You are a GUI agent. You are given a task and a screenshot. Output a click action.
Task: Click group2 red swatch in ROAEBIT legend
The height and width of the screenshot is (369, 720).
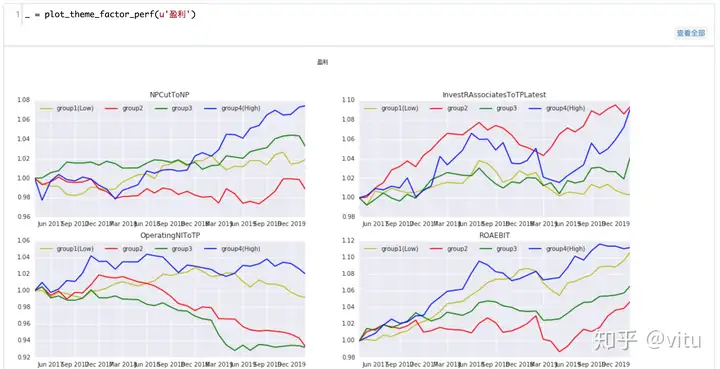437,249
